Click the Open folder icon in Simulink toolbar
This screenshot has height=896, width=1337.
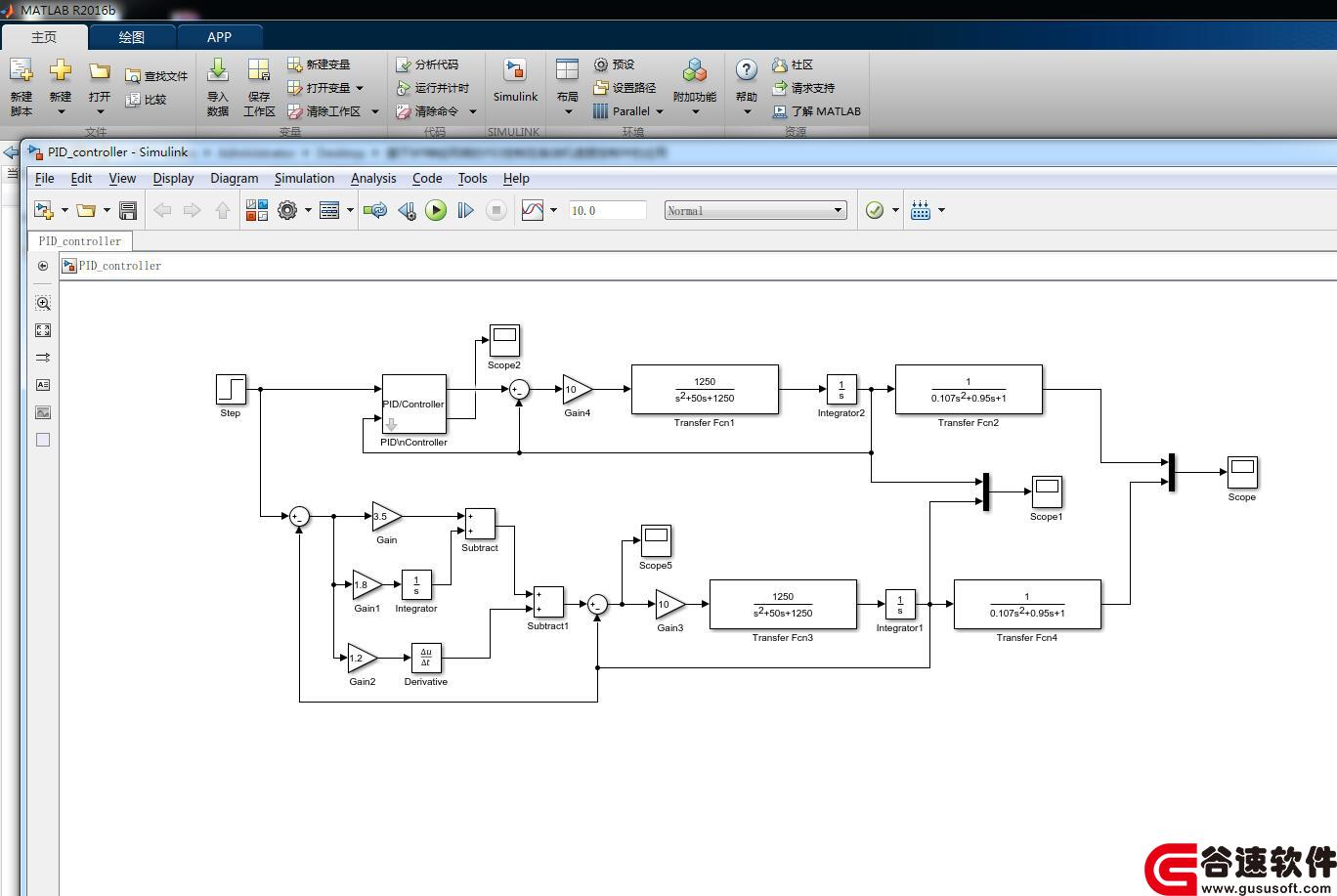pos(86,210)
